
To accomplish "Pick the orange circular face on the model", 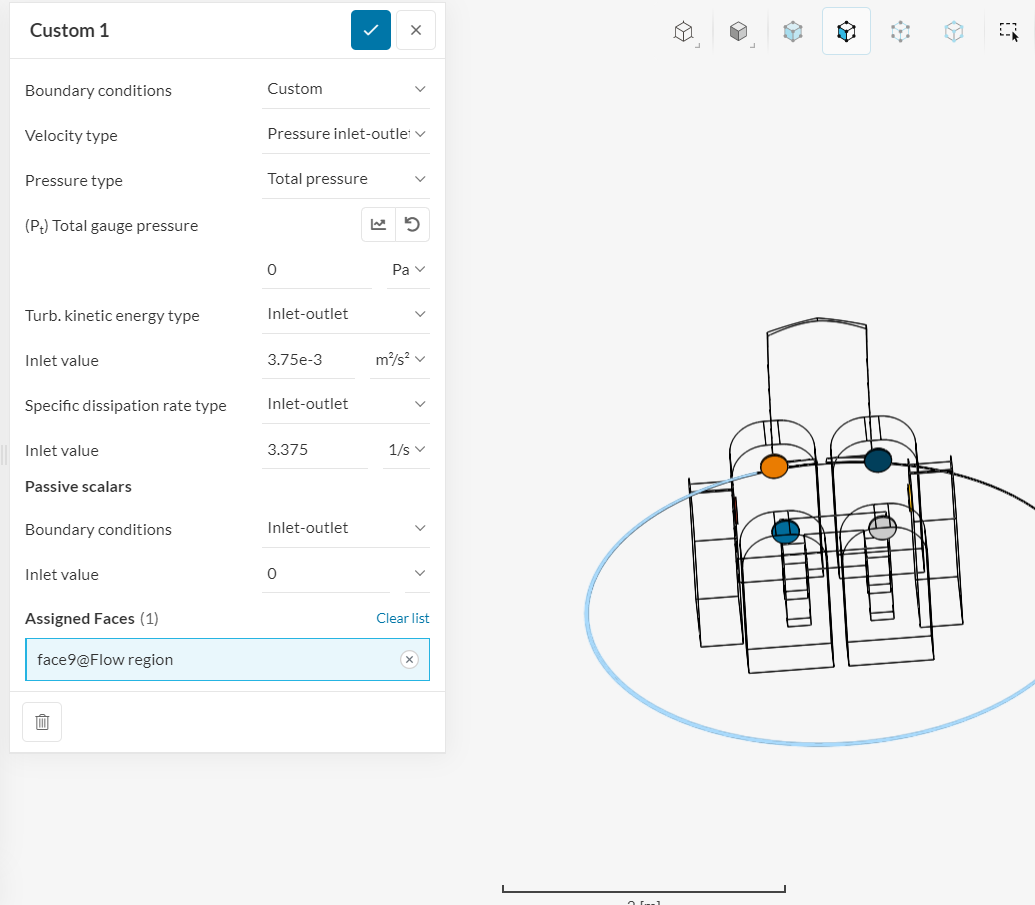I will click(774, 467).
